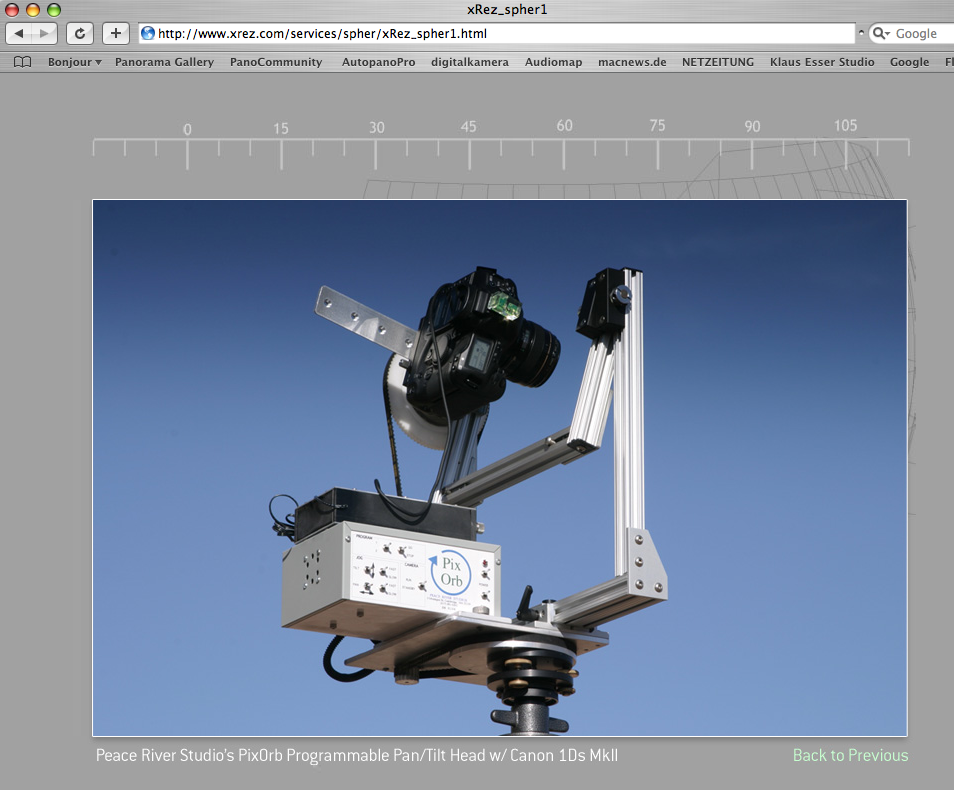
Task: Click the Google search magnifier icon
Action: 881,33
